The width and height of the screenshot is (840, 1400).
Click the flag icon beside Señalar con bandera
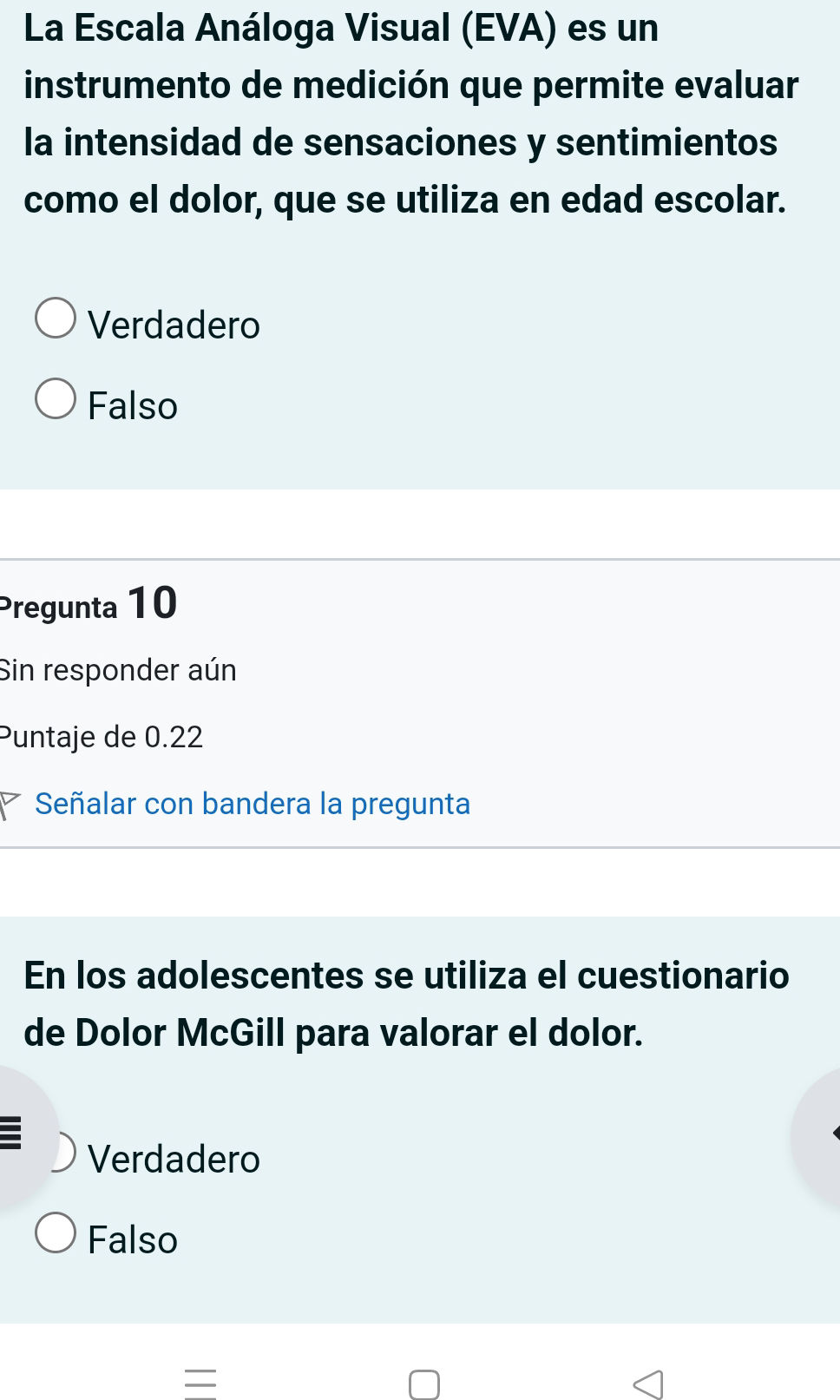[x=10, y=804]
